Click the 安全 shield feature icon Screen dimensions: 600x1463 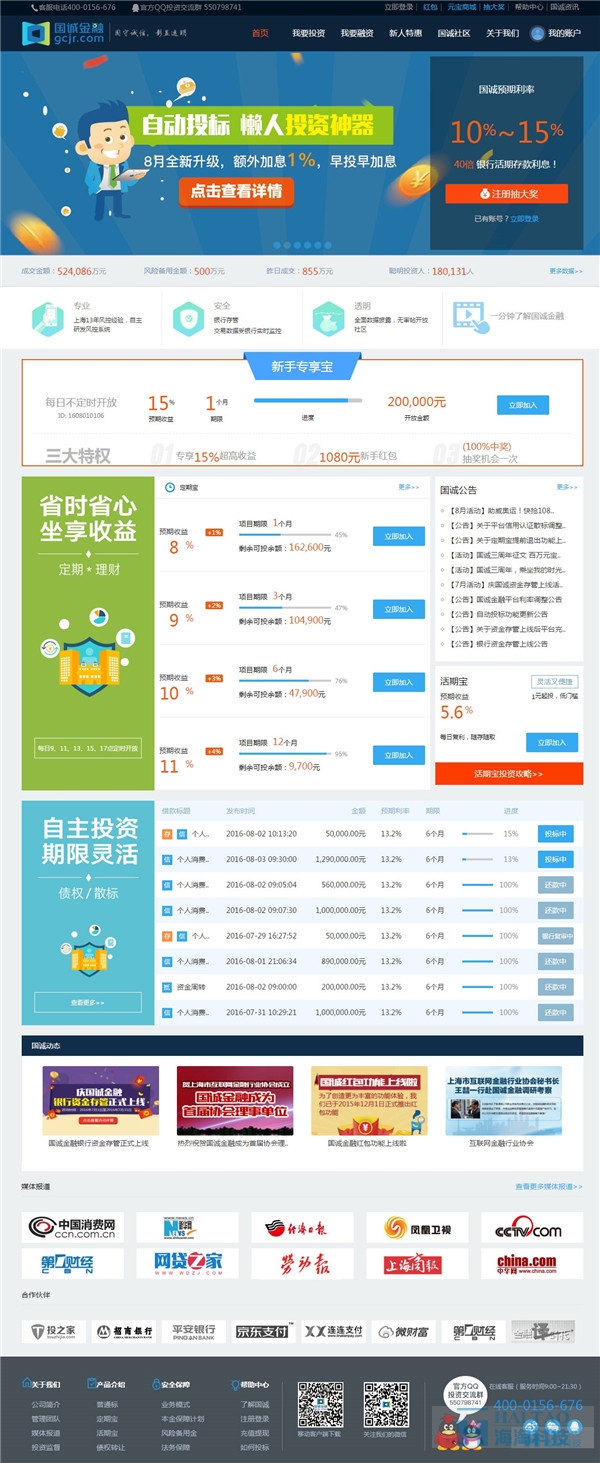[187, 317]
